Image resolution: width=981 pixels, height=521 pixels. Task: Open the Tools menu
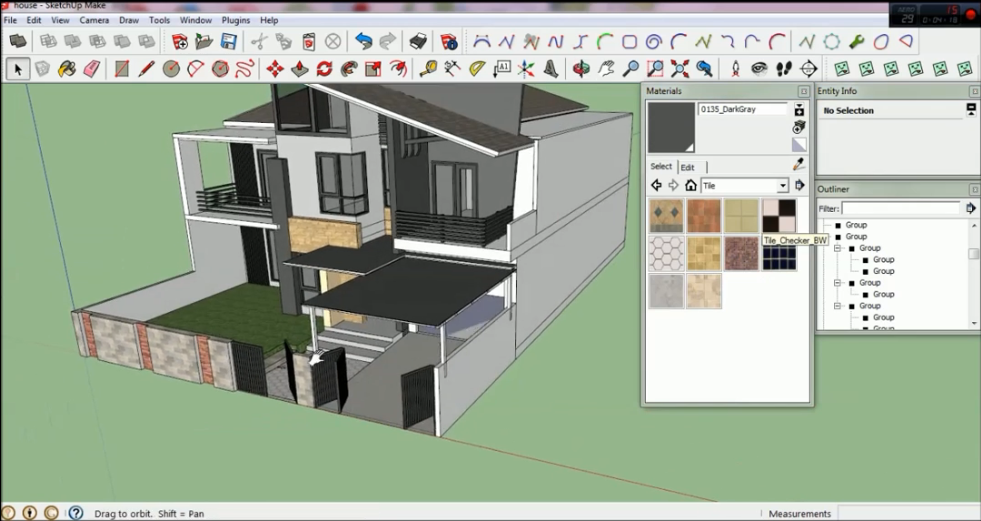pos(159,20)
